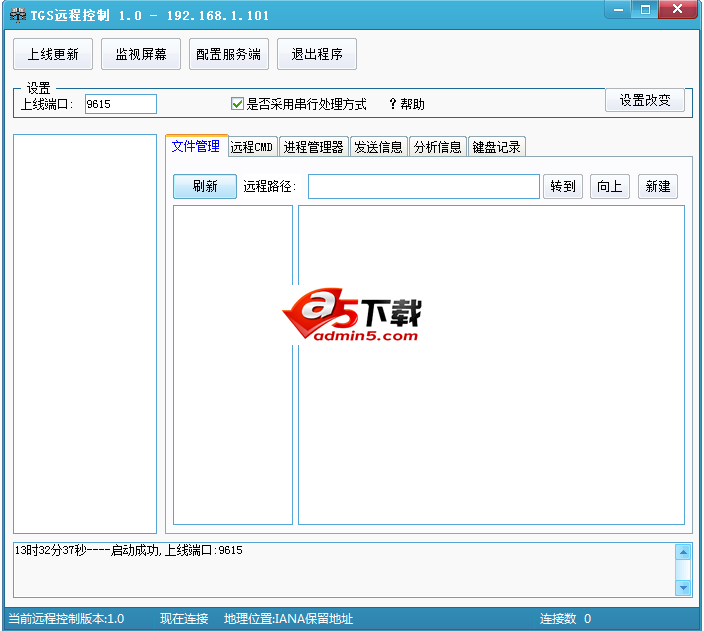This screenshot has width=704, height=631.
Task: Open 发送信息 tab
Action: tap(378, 147)
